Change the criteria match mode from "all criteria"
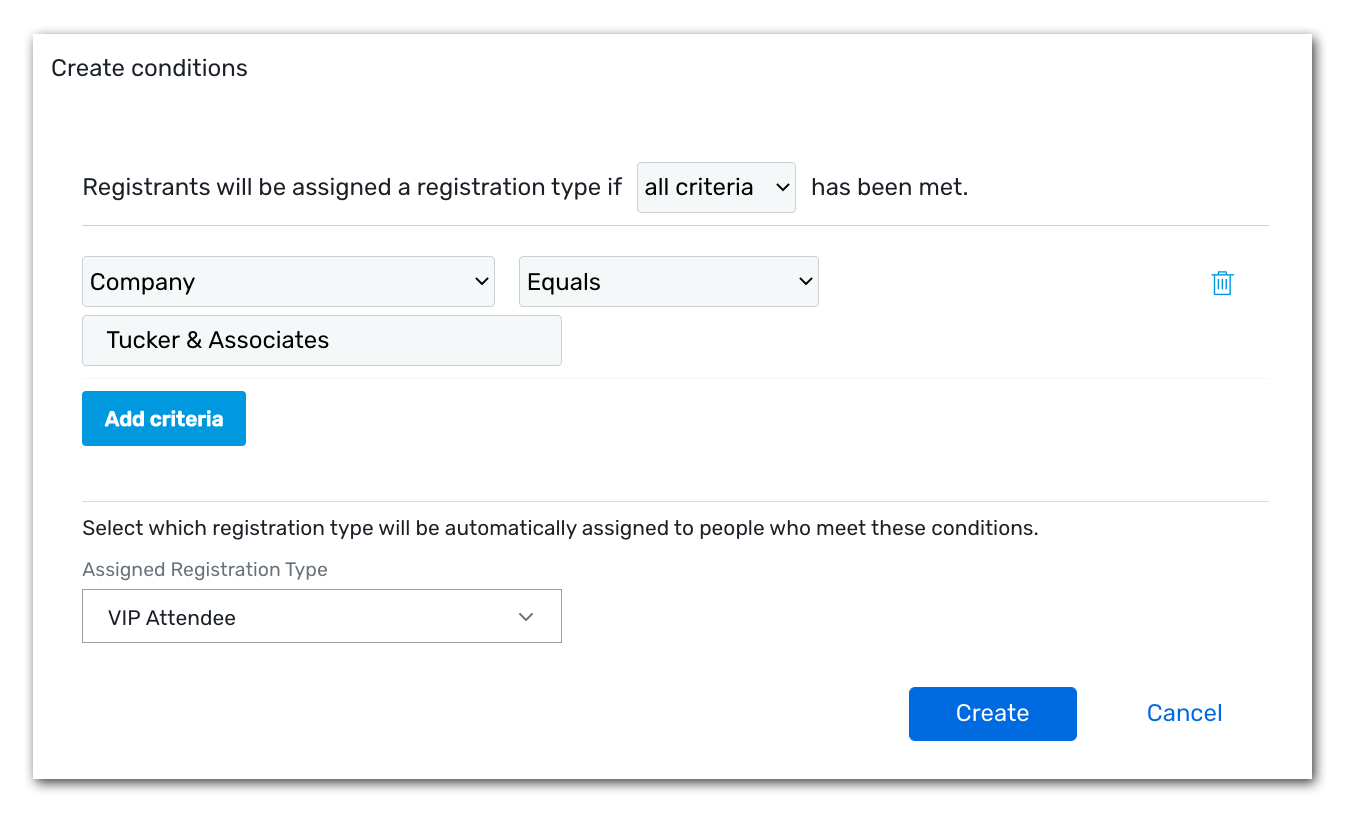This screenshot has width=1346, height=814. click(716, 187)
